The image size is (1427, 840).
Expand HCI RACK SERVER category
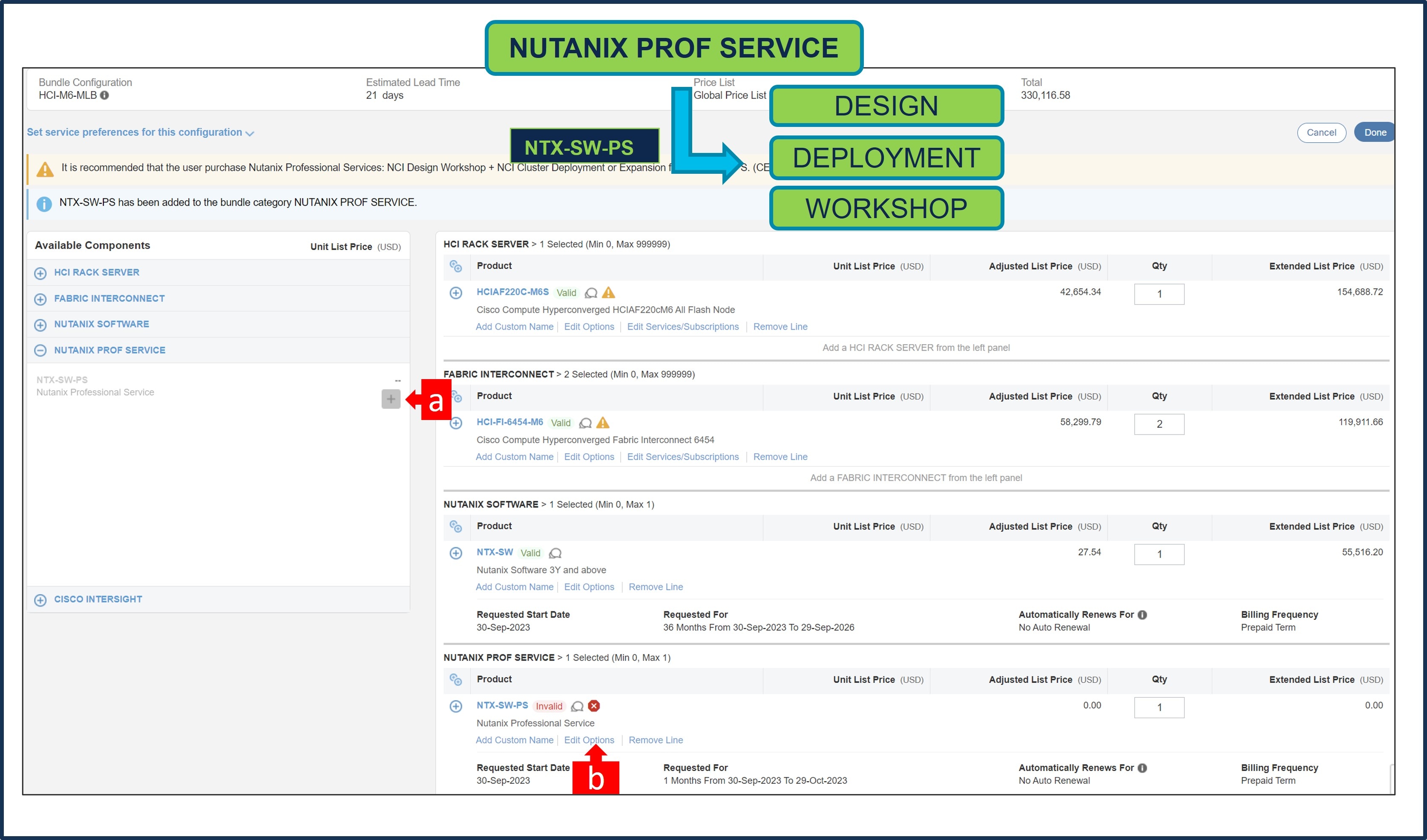pyautogui.click(x=40, y=273)
